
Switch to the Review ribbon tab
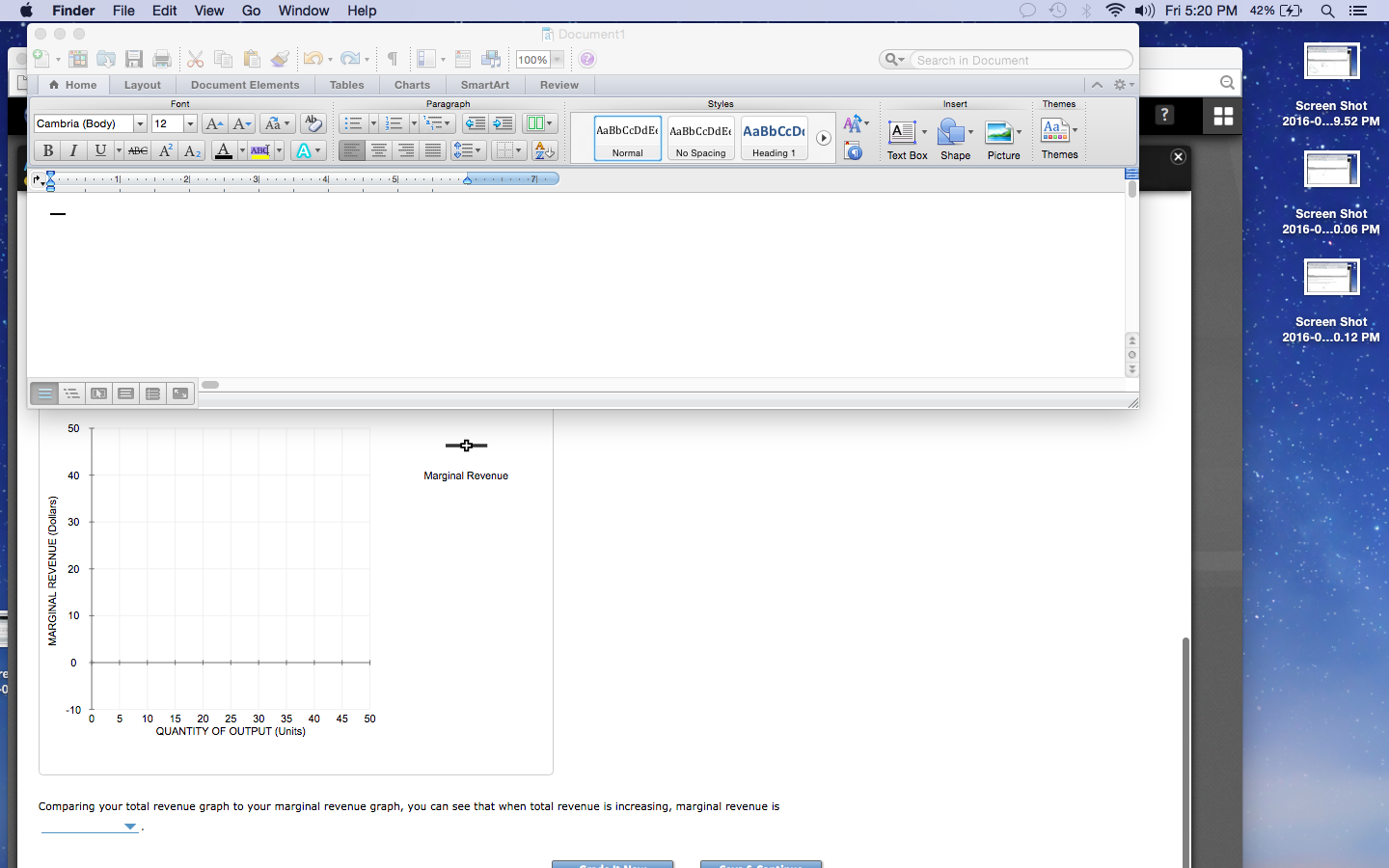pos(558,85)
